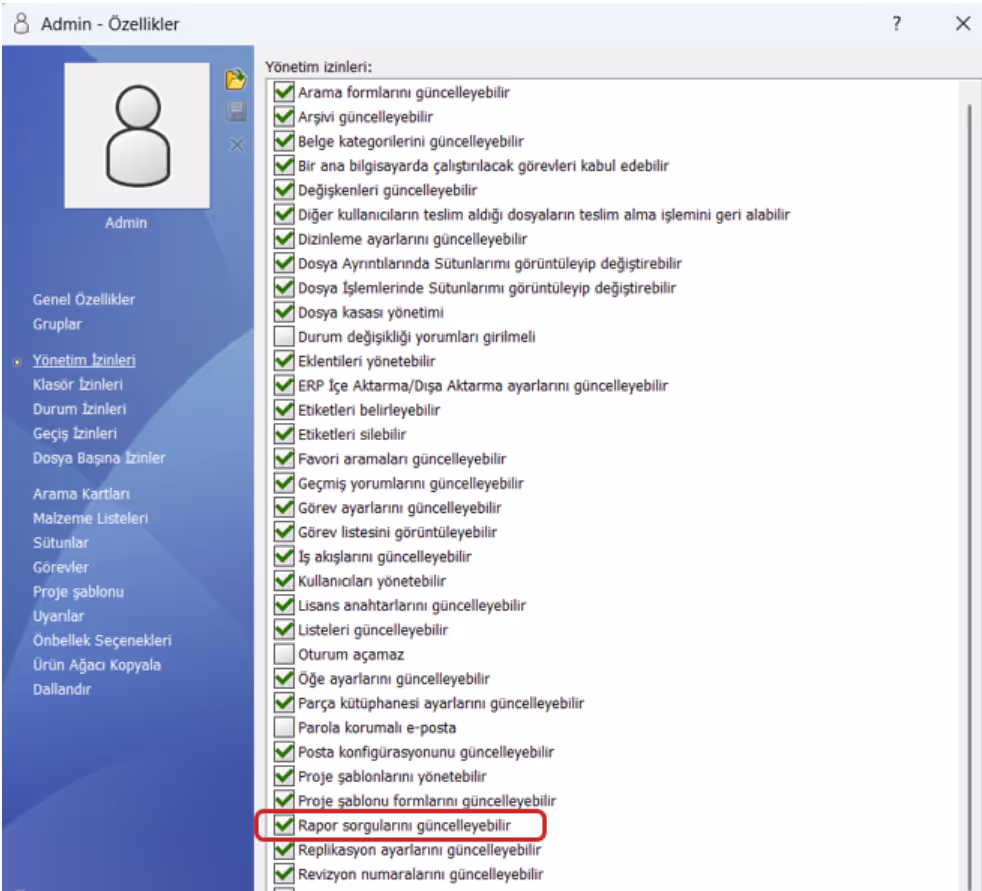Click the open folder icon beside avatar
This screenshot has height=891, width=982.
pos(236,80)
